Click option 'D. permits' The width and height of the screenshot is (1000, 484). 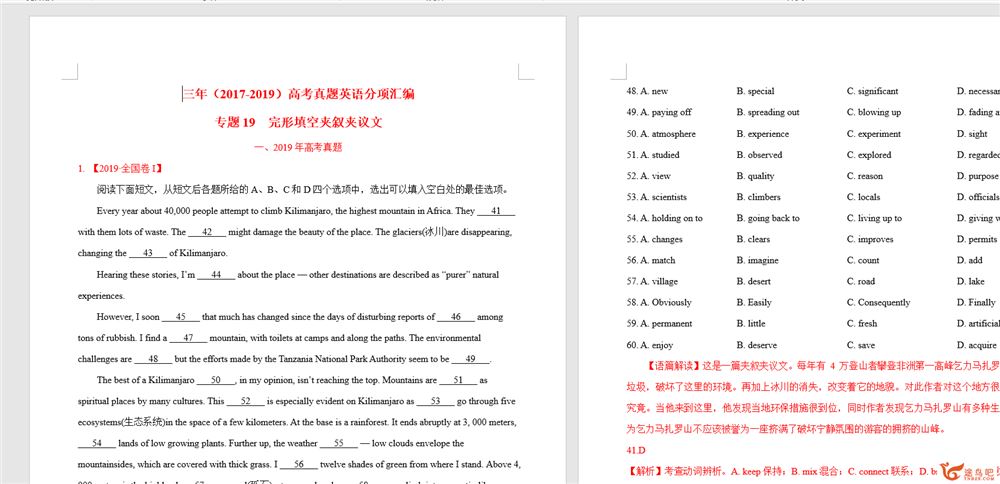(x=976, y=239)
